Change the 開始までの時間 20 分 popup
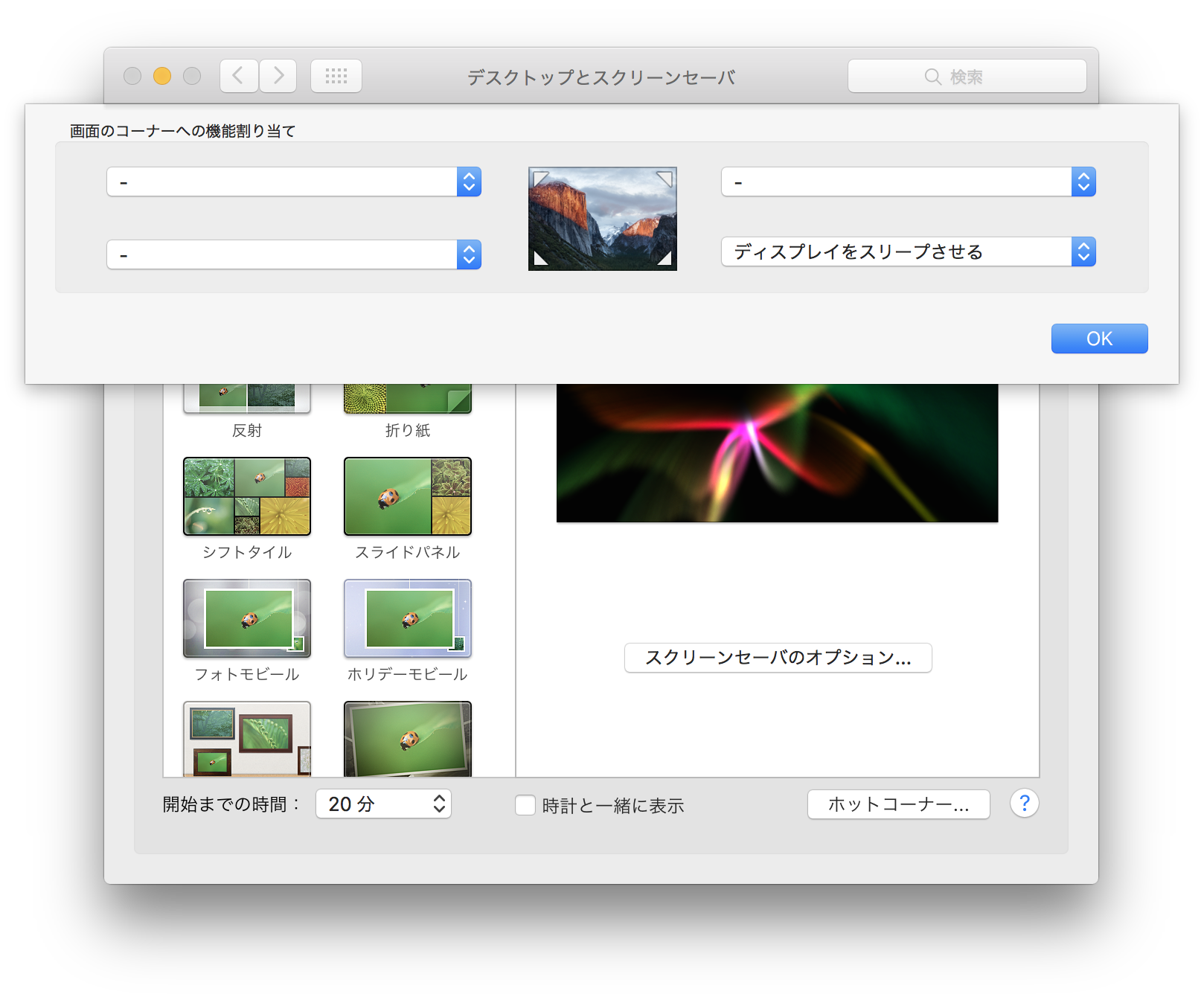1204x1003 pixels. click(383, 804)
